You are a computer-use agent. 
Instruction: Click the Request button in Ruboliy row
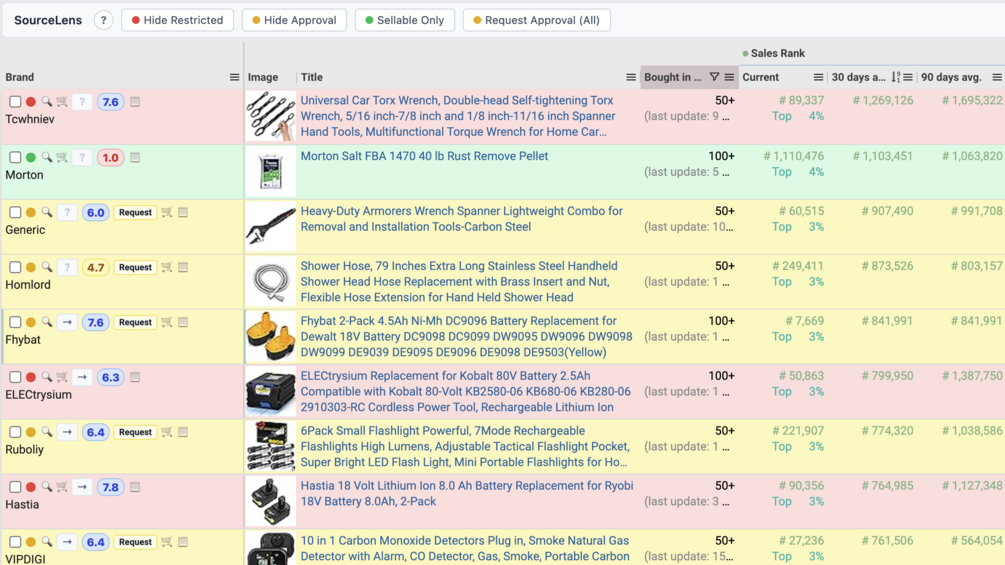tap(135, 432)
